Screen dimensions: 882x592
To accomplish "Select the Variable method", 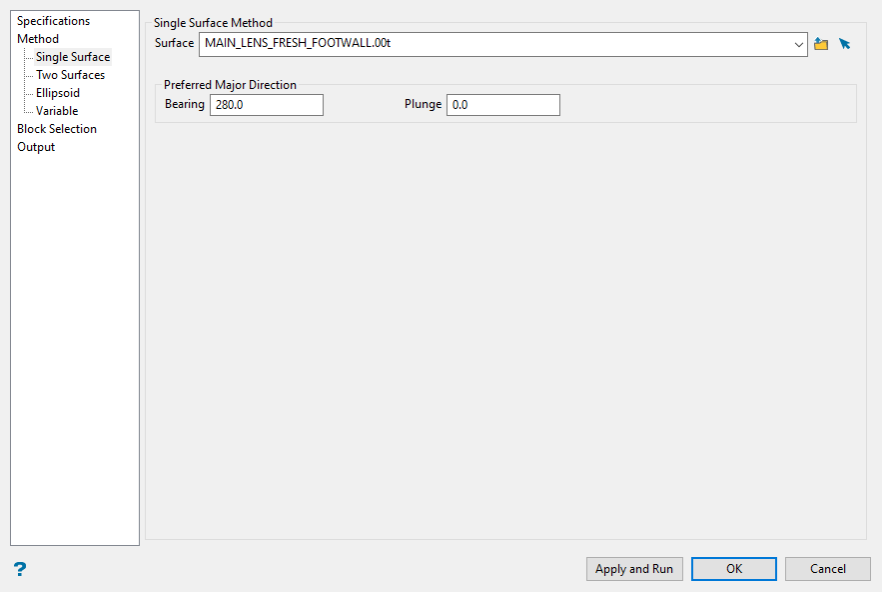I will [57, 111].
